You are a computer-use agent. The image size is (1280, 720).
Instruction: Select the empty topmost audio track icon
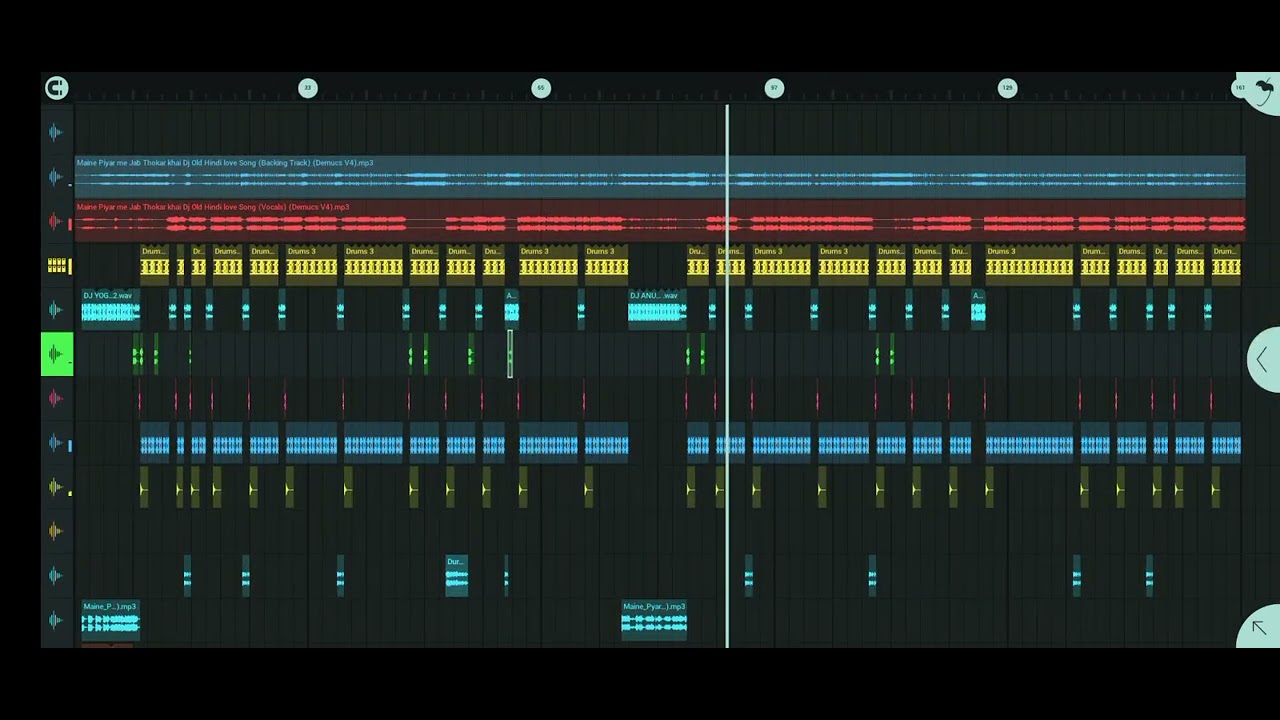(x=56, y=132)
